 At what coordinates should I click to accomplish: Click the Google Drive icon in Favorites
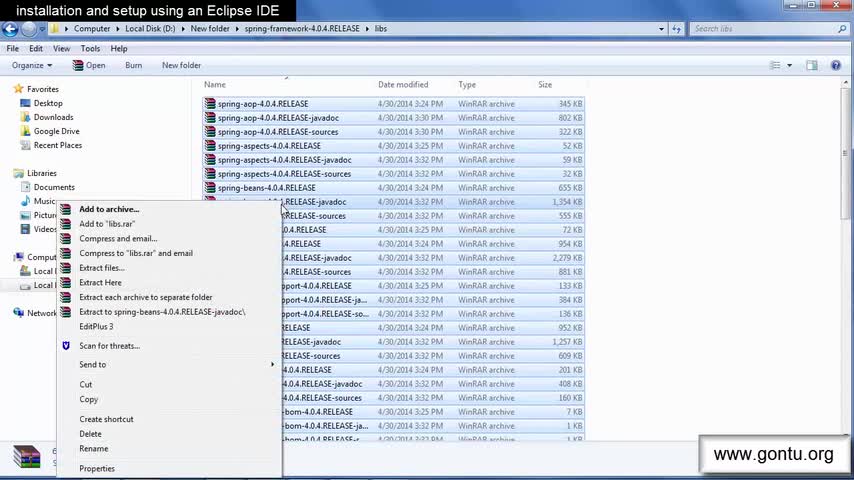(x=25, y=131)
